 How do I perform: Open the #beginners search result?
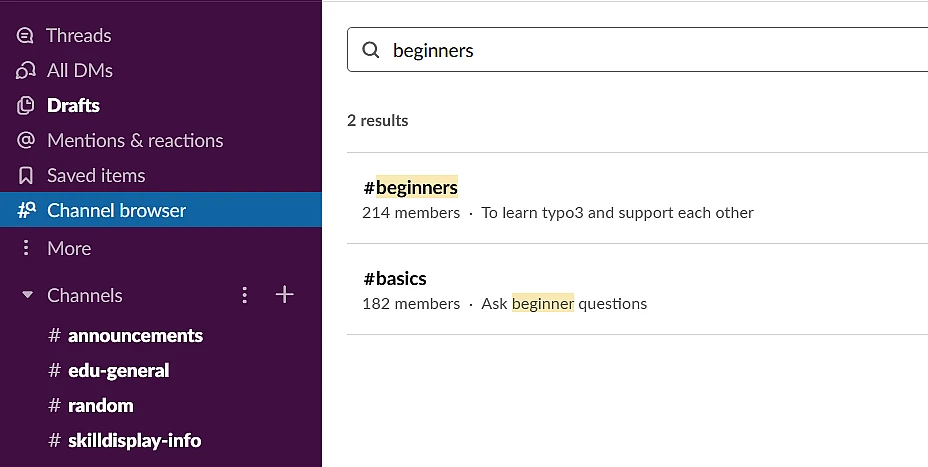411,187
